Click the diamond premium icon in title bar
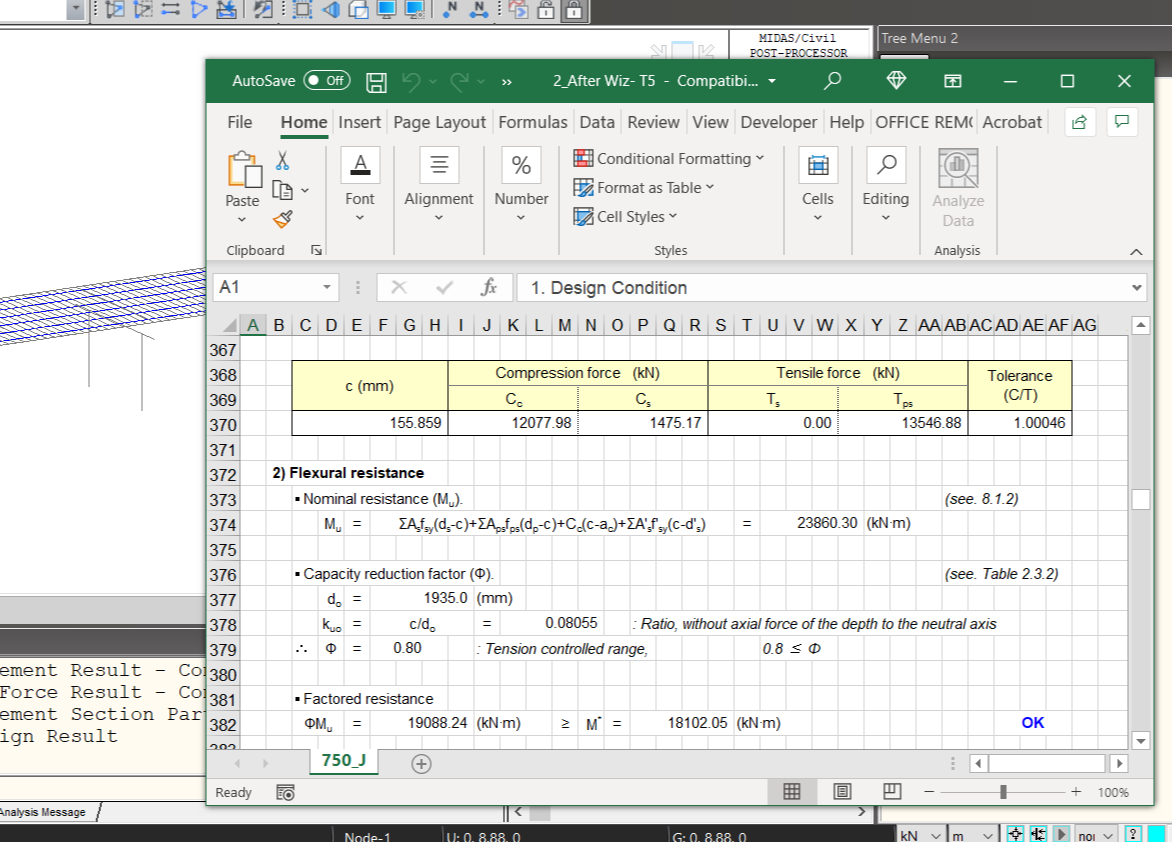1172x842 pixels. pos(896,80)
